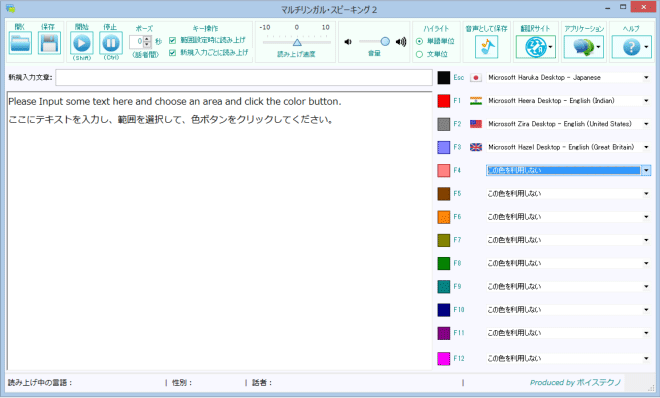Click the save-as-audio music note icon
Viewport: 660px width, 398px height.
pyautogui.click(x=487, y=47)
